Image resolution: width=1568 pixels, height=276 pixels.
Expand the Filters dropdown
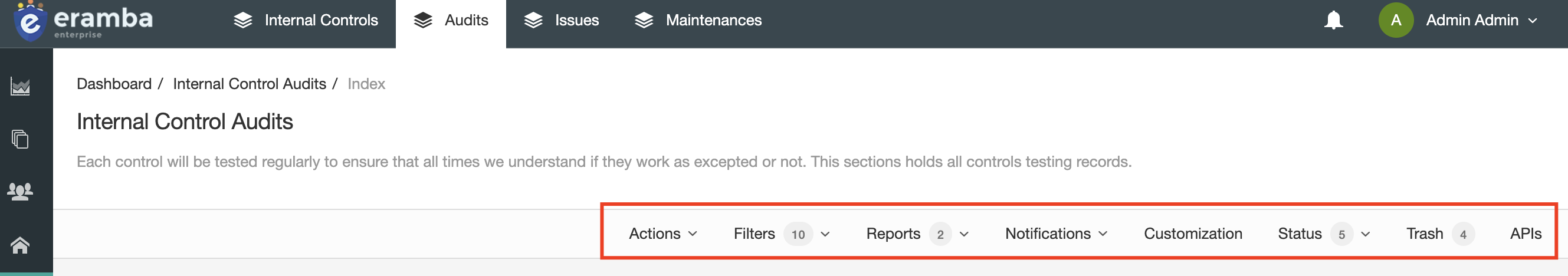pyautogui.click(x=782, y=234)
